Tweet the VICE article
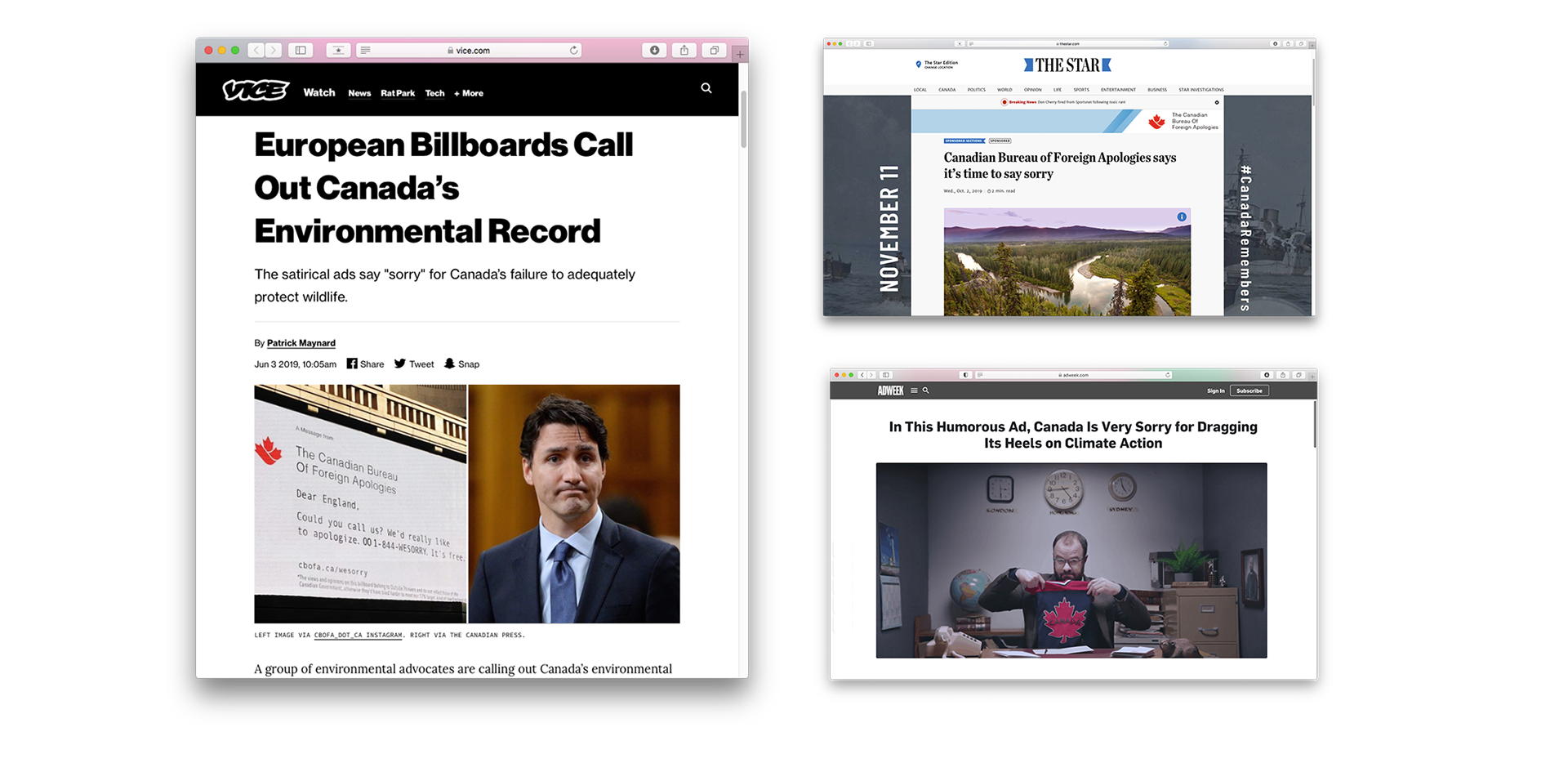 (414, 364)
